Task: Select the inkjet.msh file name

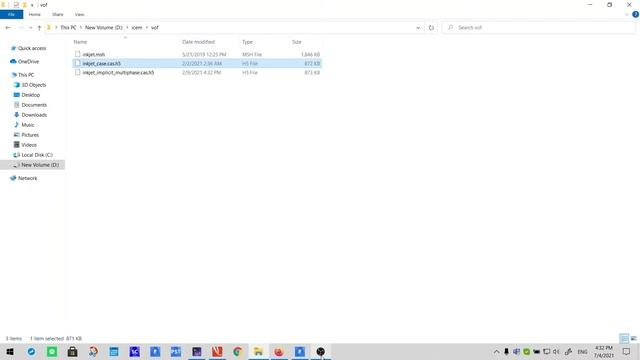Action: [x=93, y=54]
